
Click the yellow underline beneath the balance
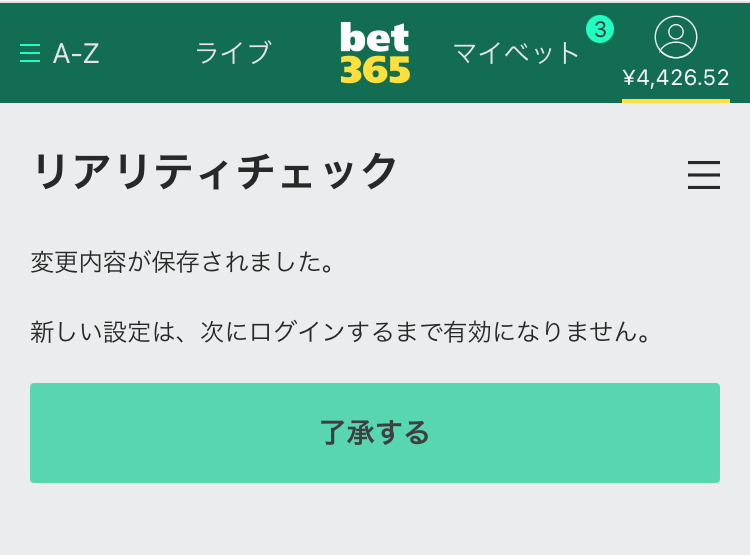click(676, 101)
